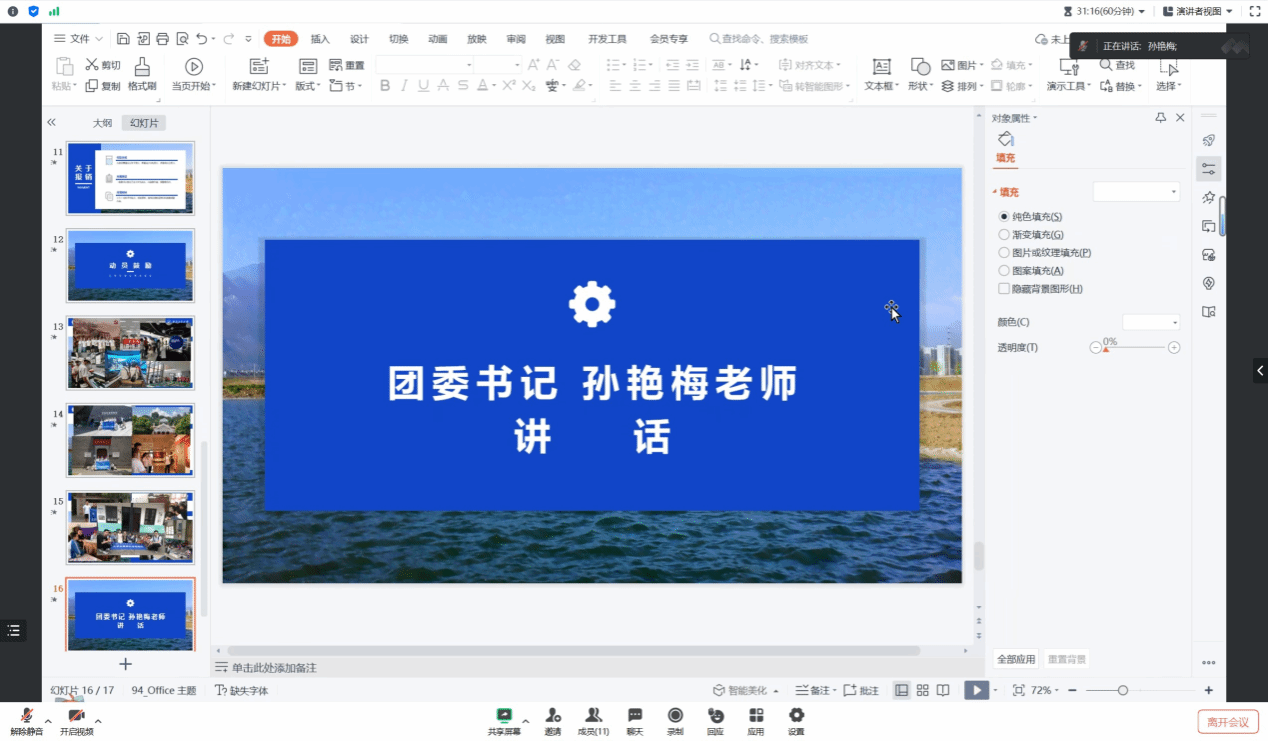Click the share screen (共享屏幕) icon

point(504,716)
